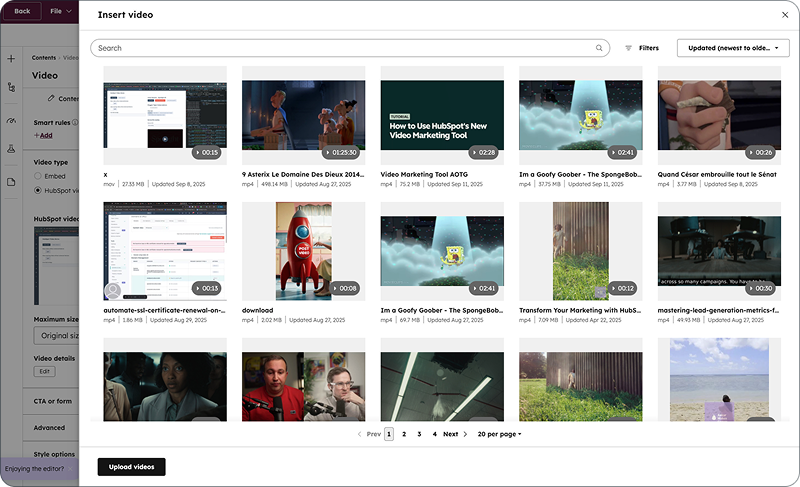The height and width of the screenshot is (487, 800).
Task: Open the page document sidebar icon
Action: tap(11, 182)
